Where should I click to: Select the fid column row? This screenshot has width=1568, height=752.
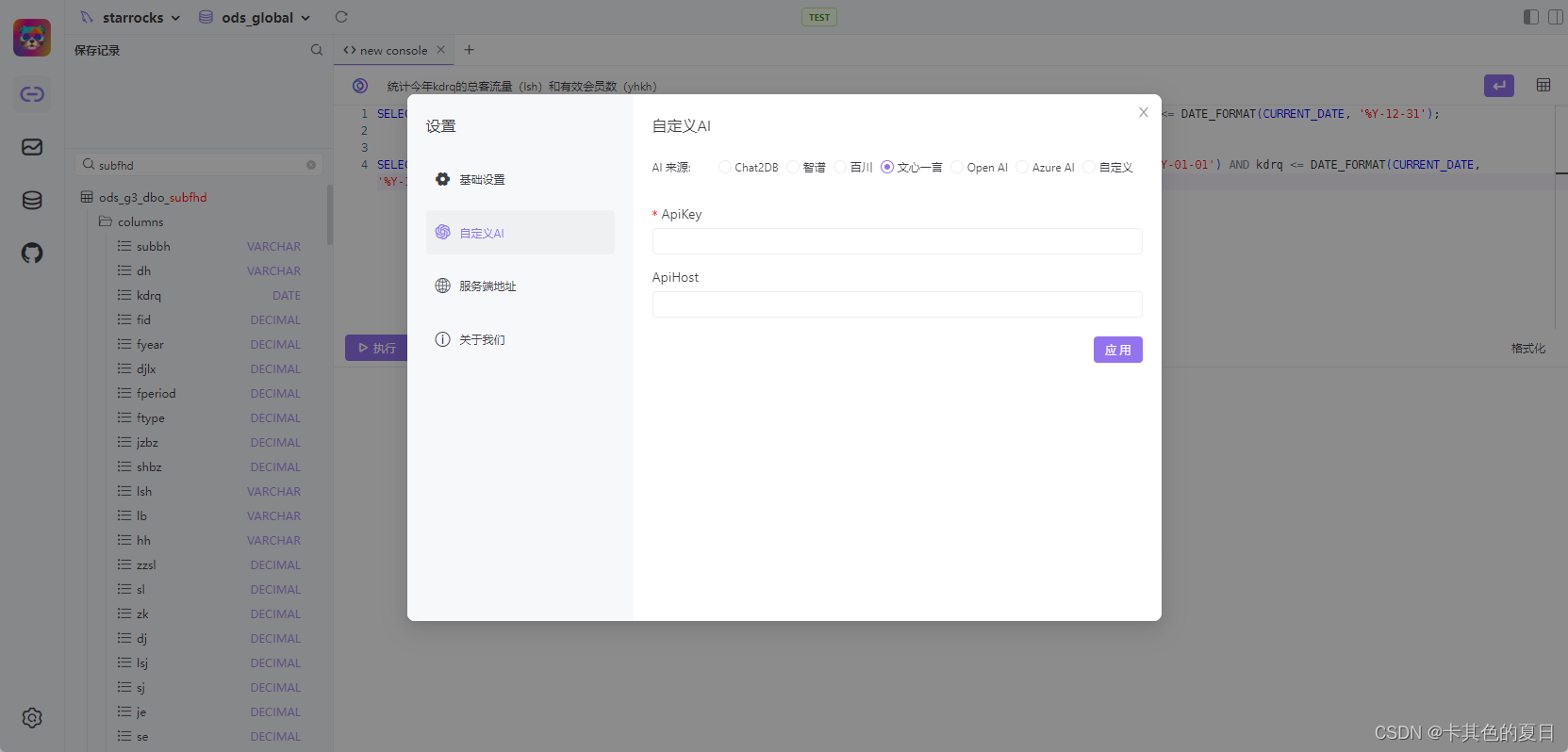[x=208, y=319]
